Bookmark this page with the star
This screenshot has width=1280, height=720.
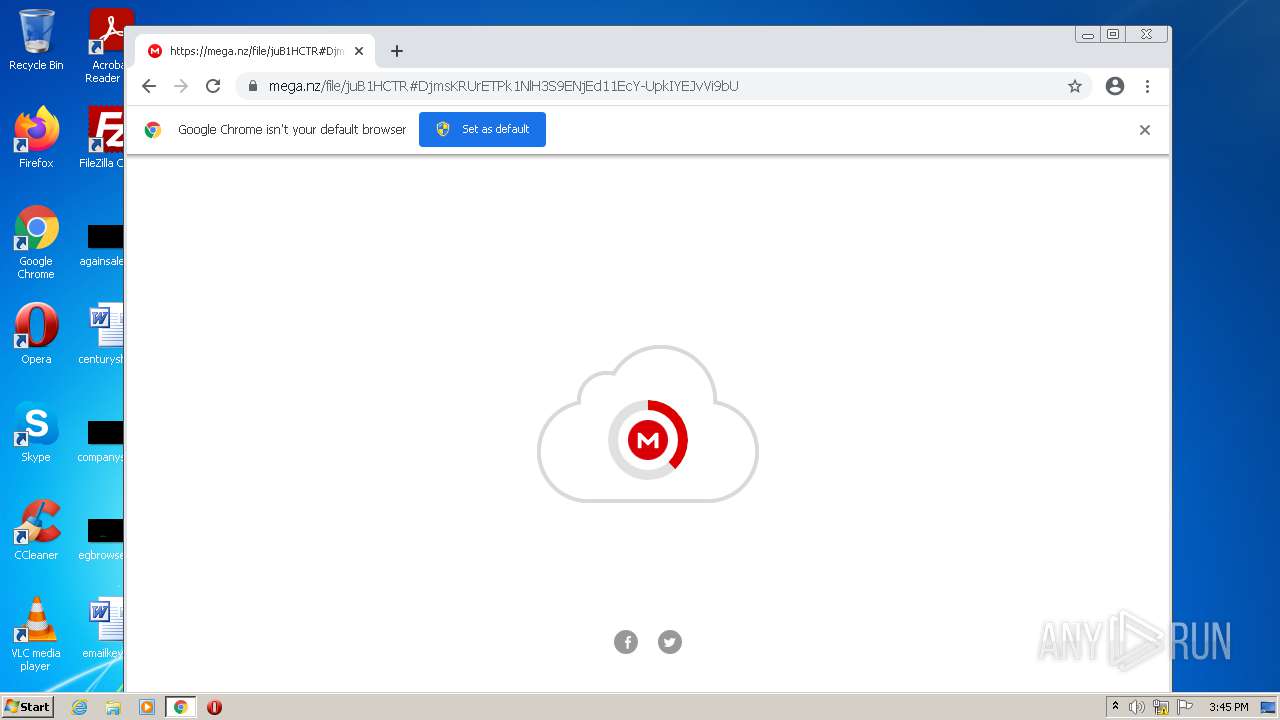[x=1075, y=86]
